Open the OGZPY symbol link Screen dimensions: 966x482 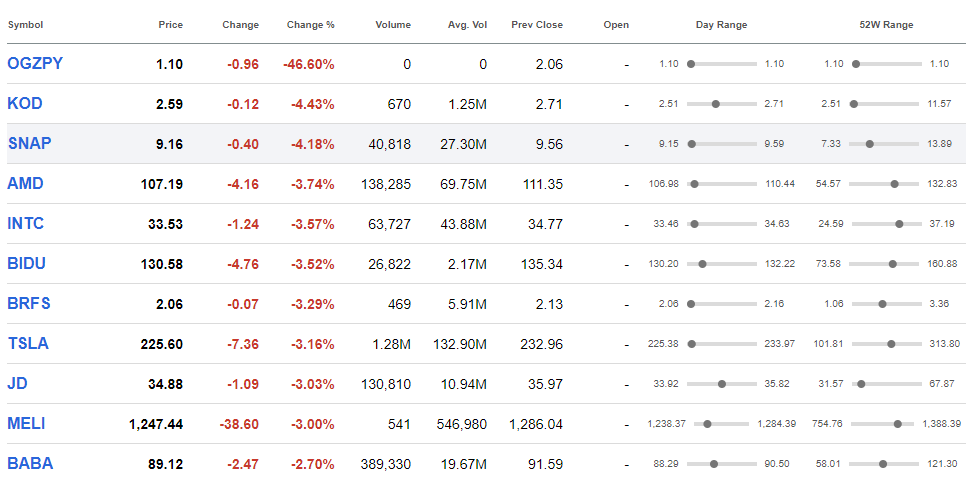[35, 64]
